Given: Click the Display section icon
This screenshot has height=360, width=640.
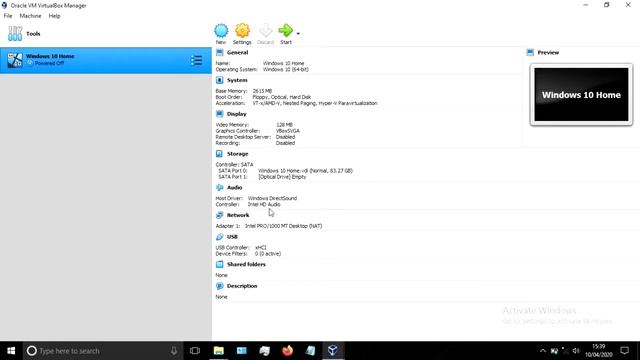Looking at the screenshot, I should (220, 114).
